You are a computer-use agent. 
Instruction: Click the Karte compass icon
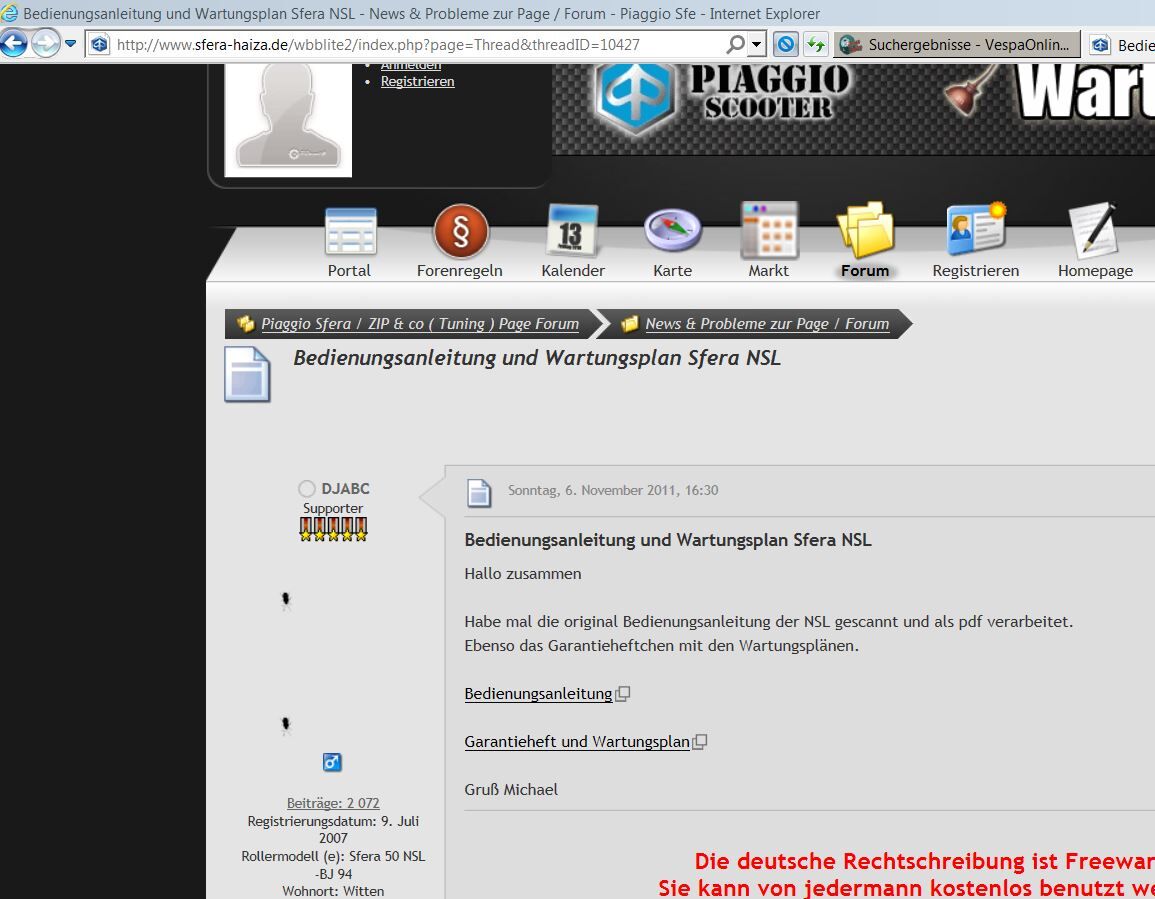672,232
